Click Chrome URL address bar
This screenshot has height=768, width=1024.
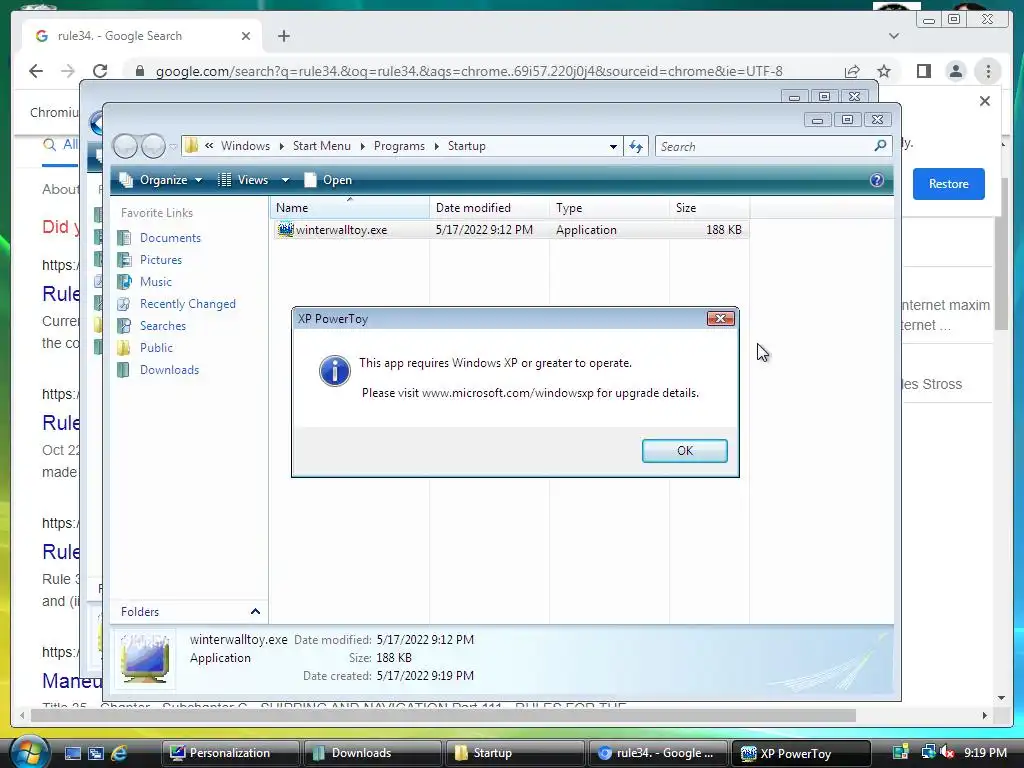pyautogui.click(x=468, y=71)
